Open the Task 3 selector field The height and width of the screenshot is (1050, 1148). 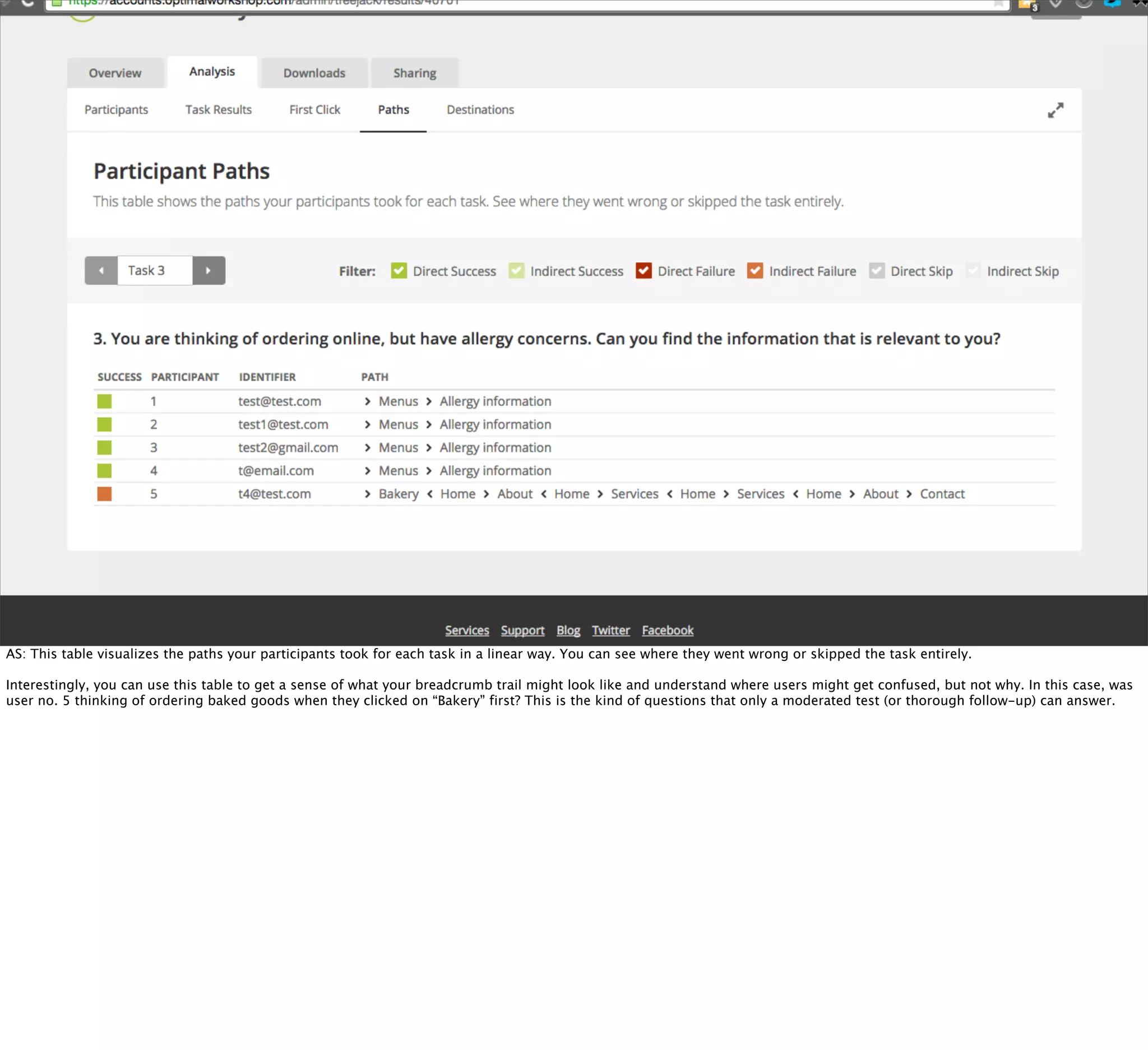(154, 270)
